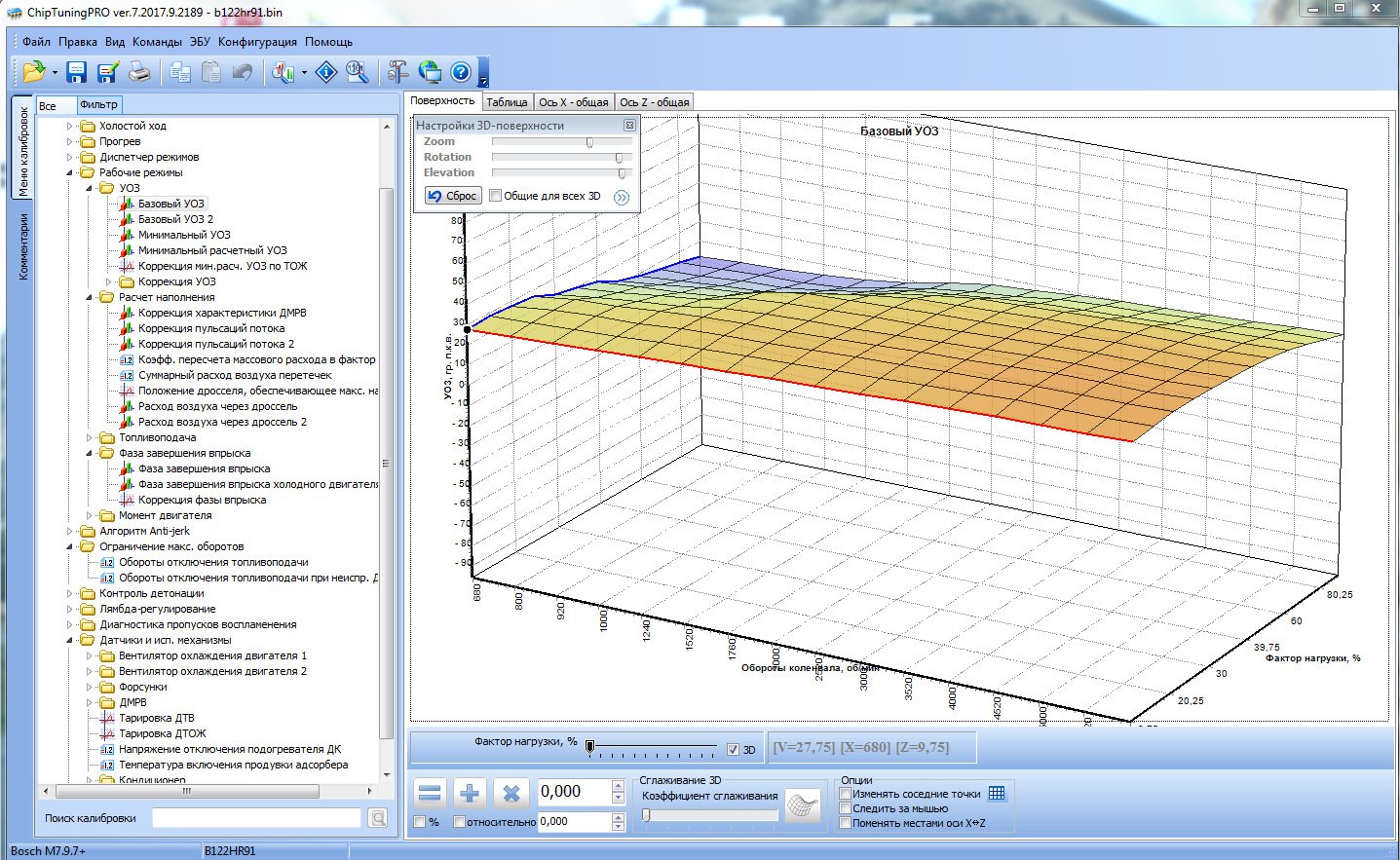Uncheck the 3D checkbox
Screen dimensions: 1400x860
point(734,749)
